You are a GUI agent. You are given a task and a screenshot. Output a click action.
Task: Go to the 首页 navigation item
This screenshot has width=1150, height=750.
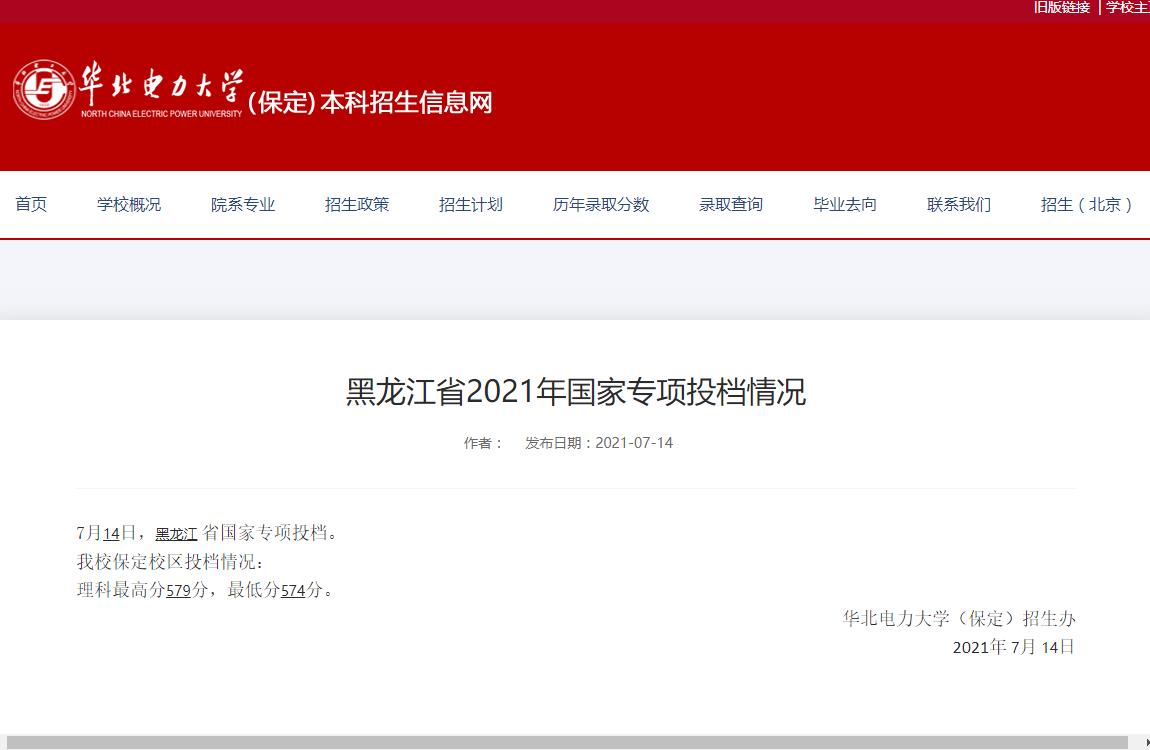(31, 204)
